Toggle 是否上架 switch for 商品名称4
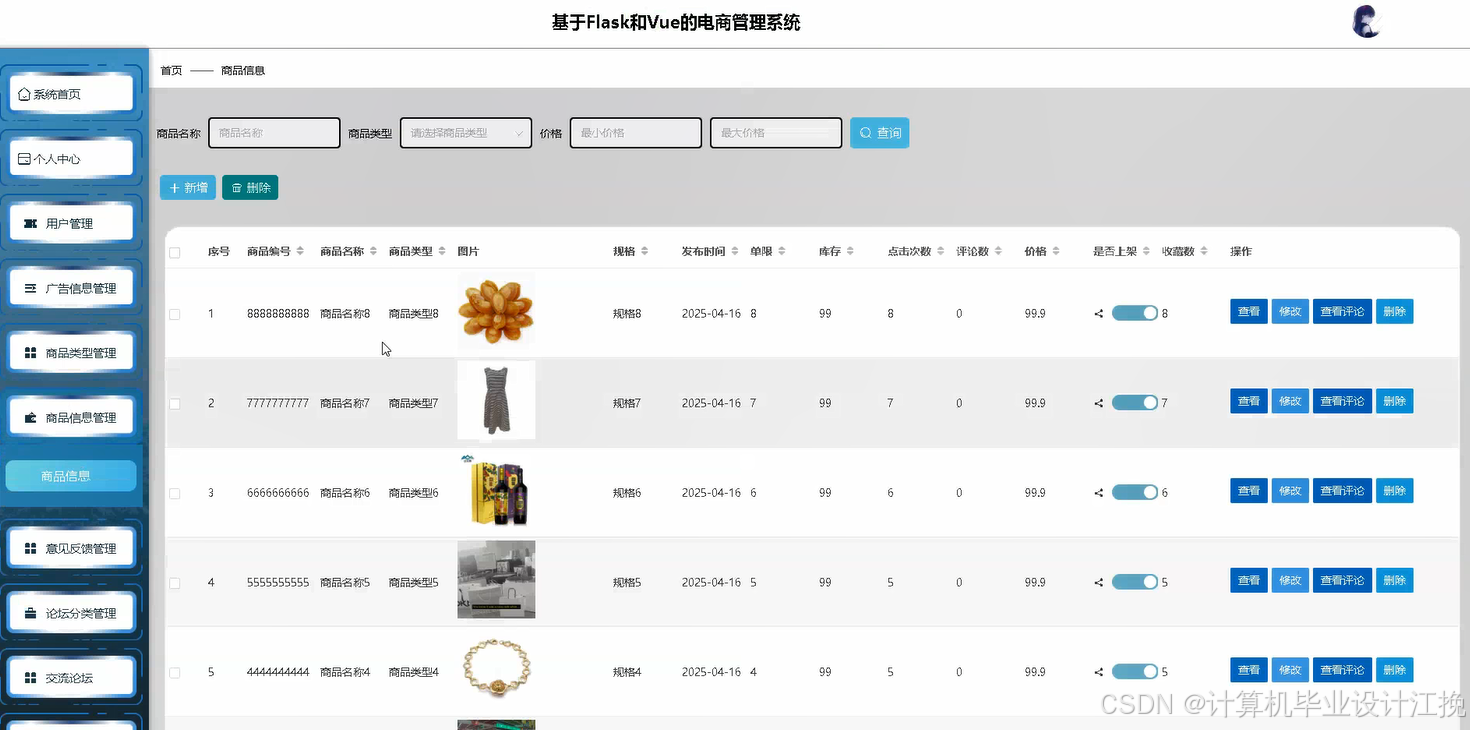This screenshot has height=730, width=1470. click(1134, 671)
